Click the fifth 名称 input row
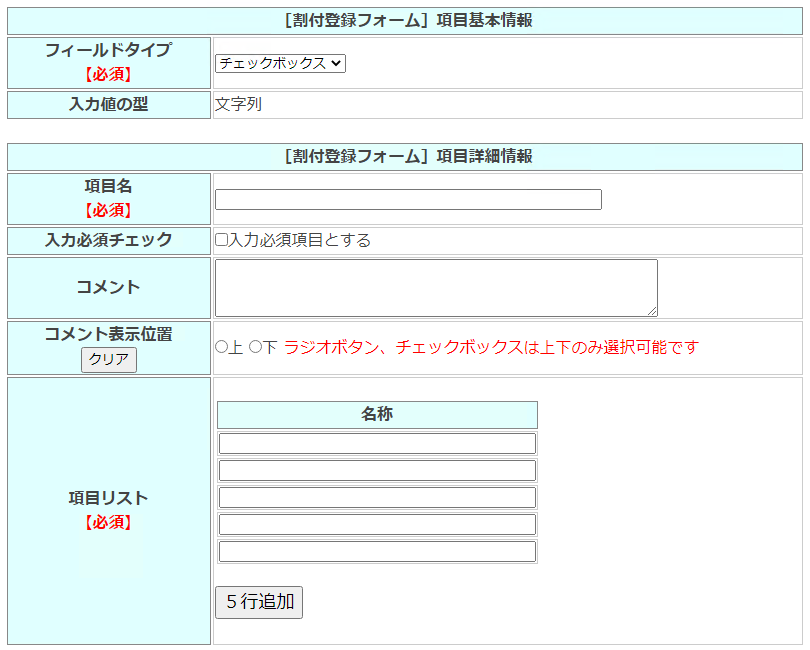The image size is (810, 650). point(377,551)
